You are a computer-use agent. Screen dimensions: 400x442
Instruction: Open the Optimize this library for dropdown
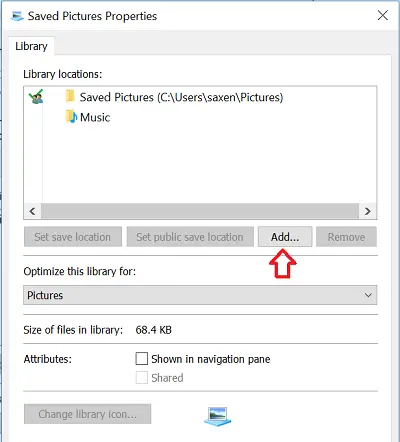(x=200, y=295)
